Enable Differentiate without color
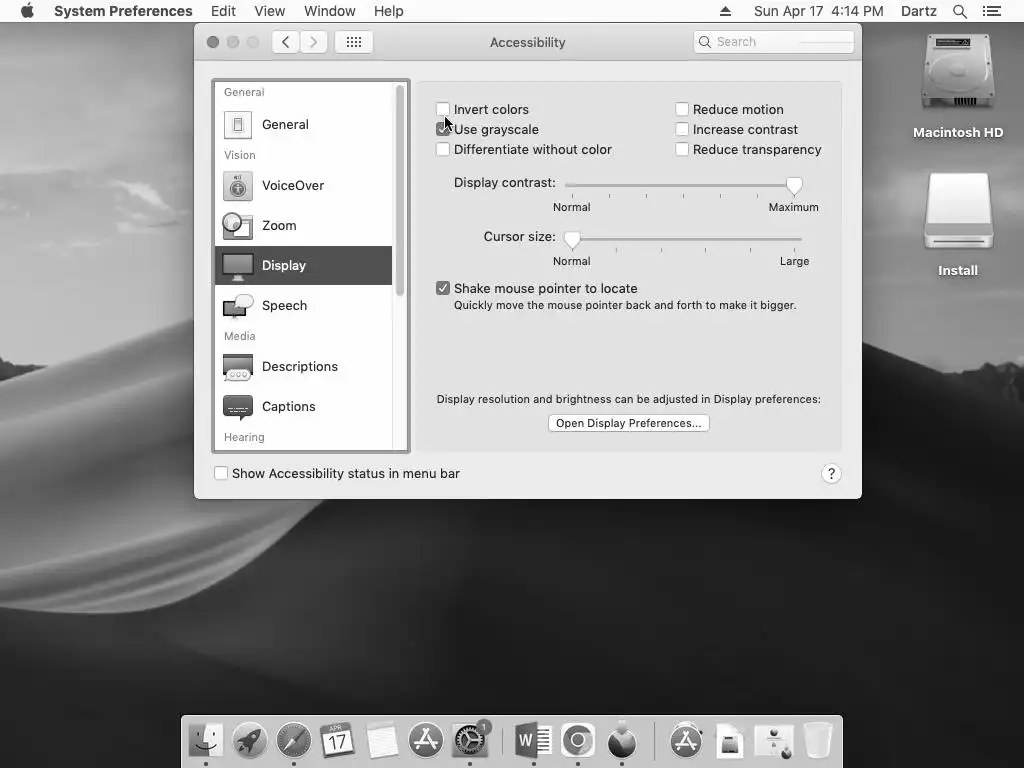This screenshot has height=768, width=1024. (443, 149)
